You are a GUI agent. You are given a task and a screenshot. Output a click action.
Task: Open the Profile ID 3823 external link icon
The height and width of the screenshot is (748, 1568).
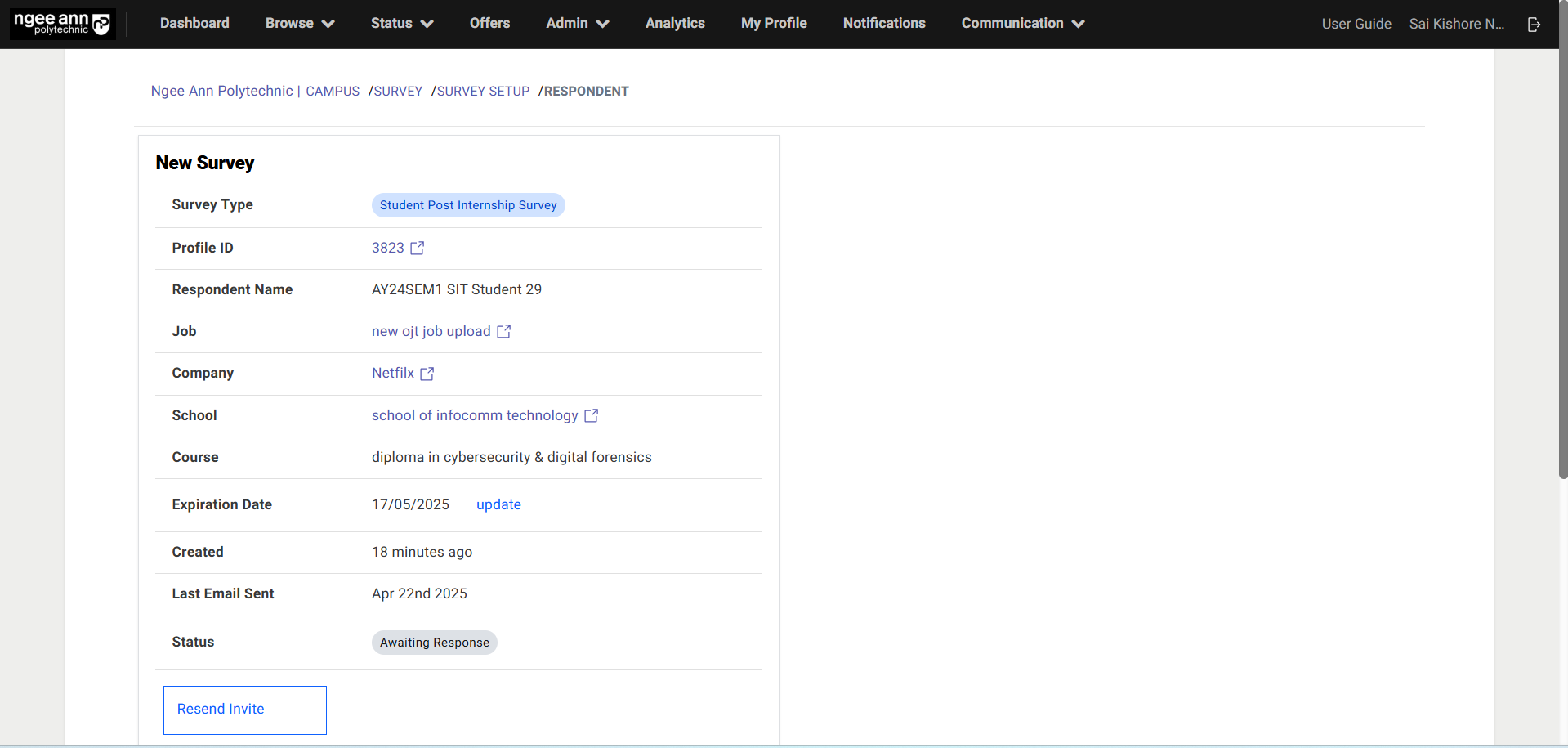[x=418, y=248]
